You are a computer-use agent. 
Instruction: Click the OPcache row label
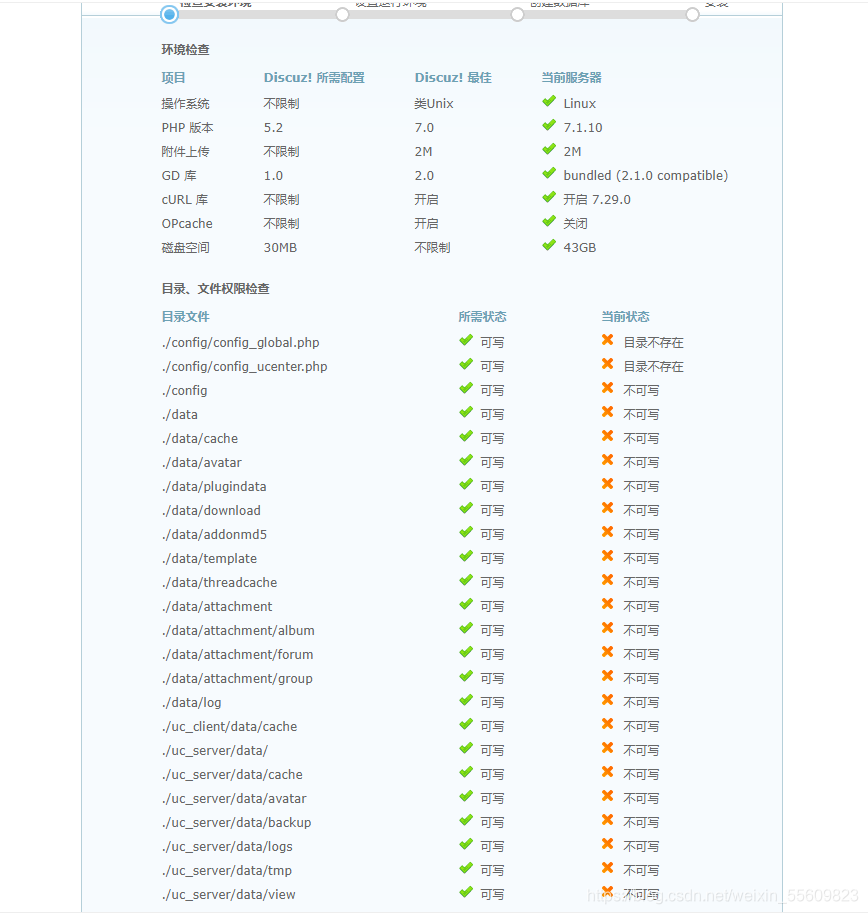[x=187, y=223]
